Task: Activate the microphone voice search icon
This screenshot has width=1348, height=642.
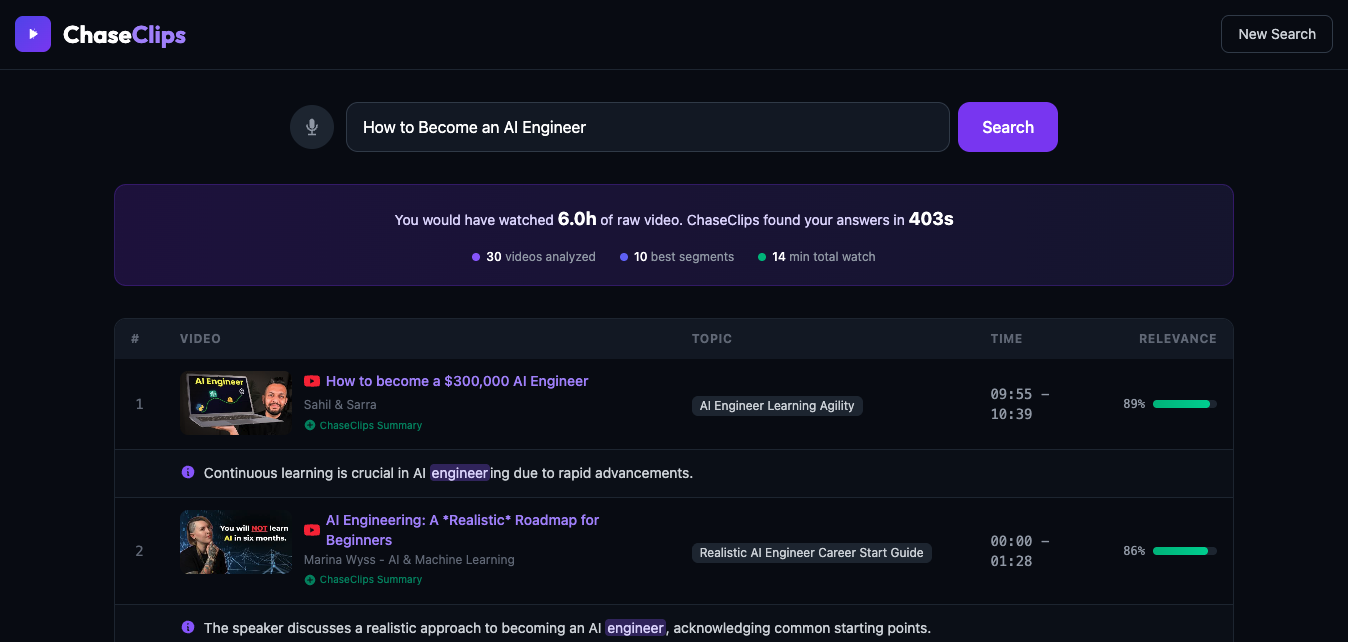Action: pos(312,127)
